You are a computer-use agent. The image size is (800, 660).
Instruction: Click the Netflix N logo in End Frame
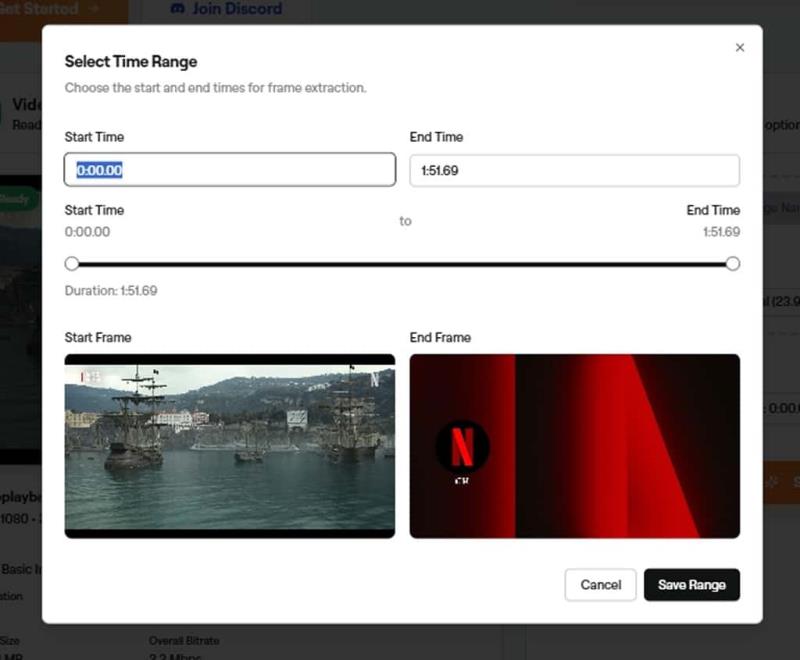[x=462, y=447]
